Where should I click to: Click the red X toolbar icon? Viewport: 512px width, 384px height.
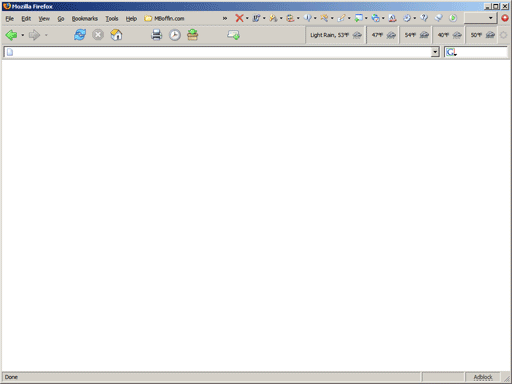coord(239,18)
